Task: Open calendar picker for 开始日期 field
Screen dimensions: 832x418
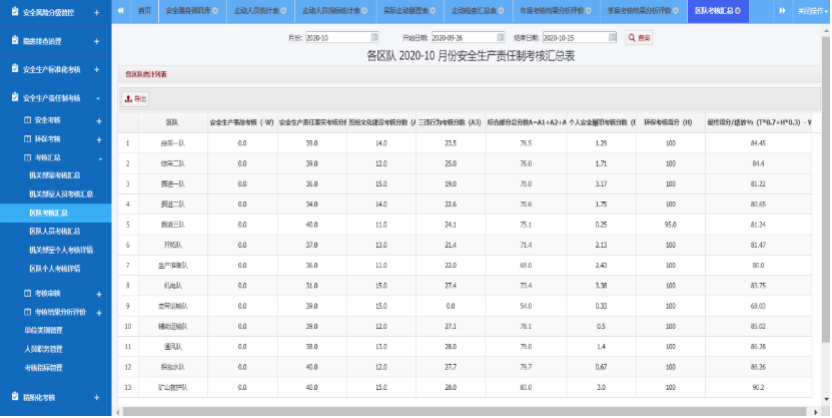Action: [x=500, y=37]
